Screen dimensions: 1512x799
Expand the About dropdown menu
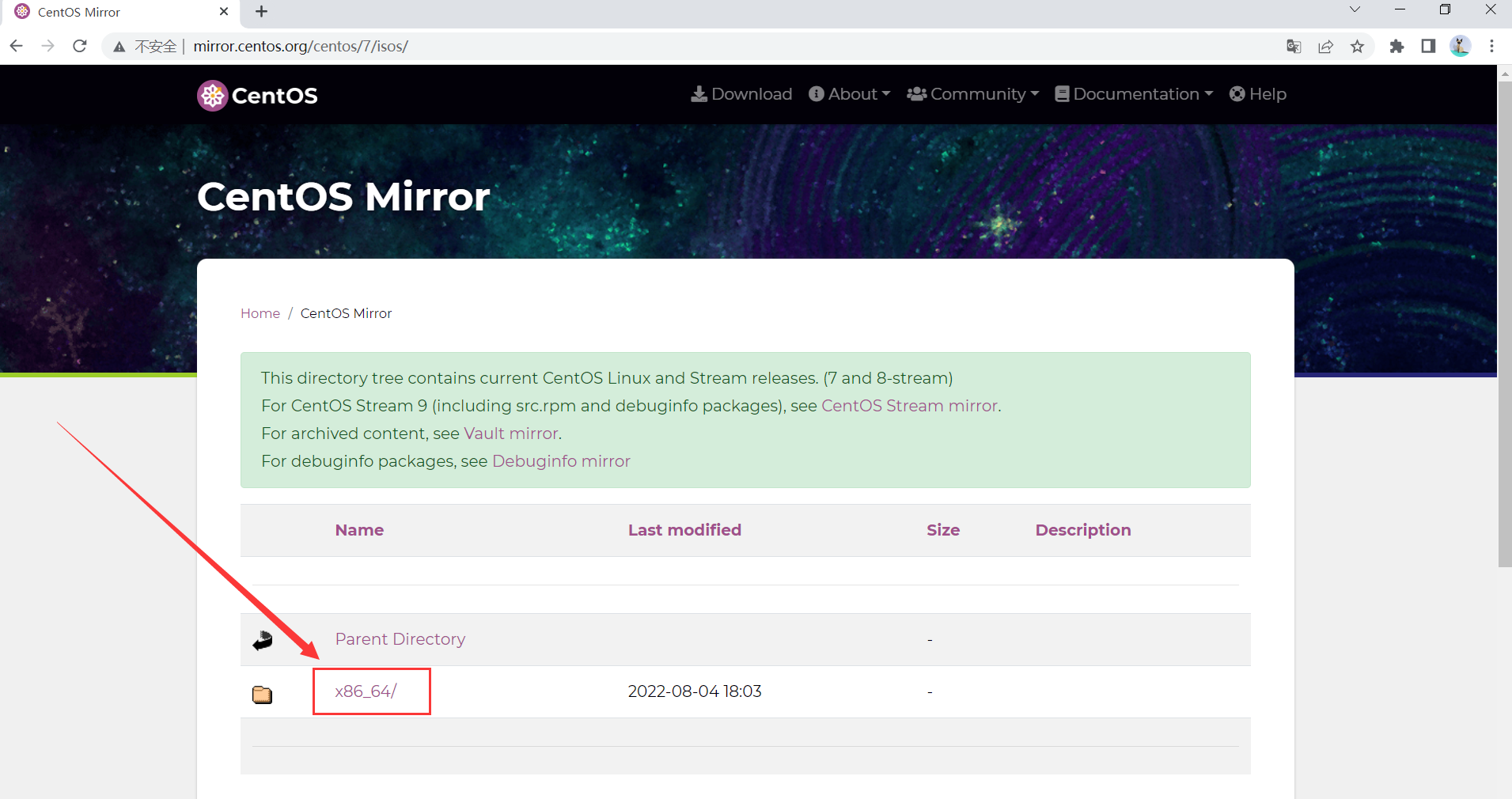[x=850, y=94]
